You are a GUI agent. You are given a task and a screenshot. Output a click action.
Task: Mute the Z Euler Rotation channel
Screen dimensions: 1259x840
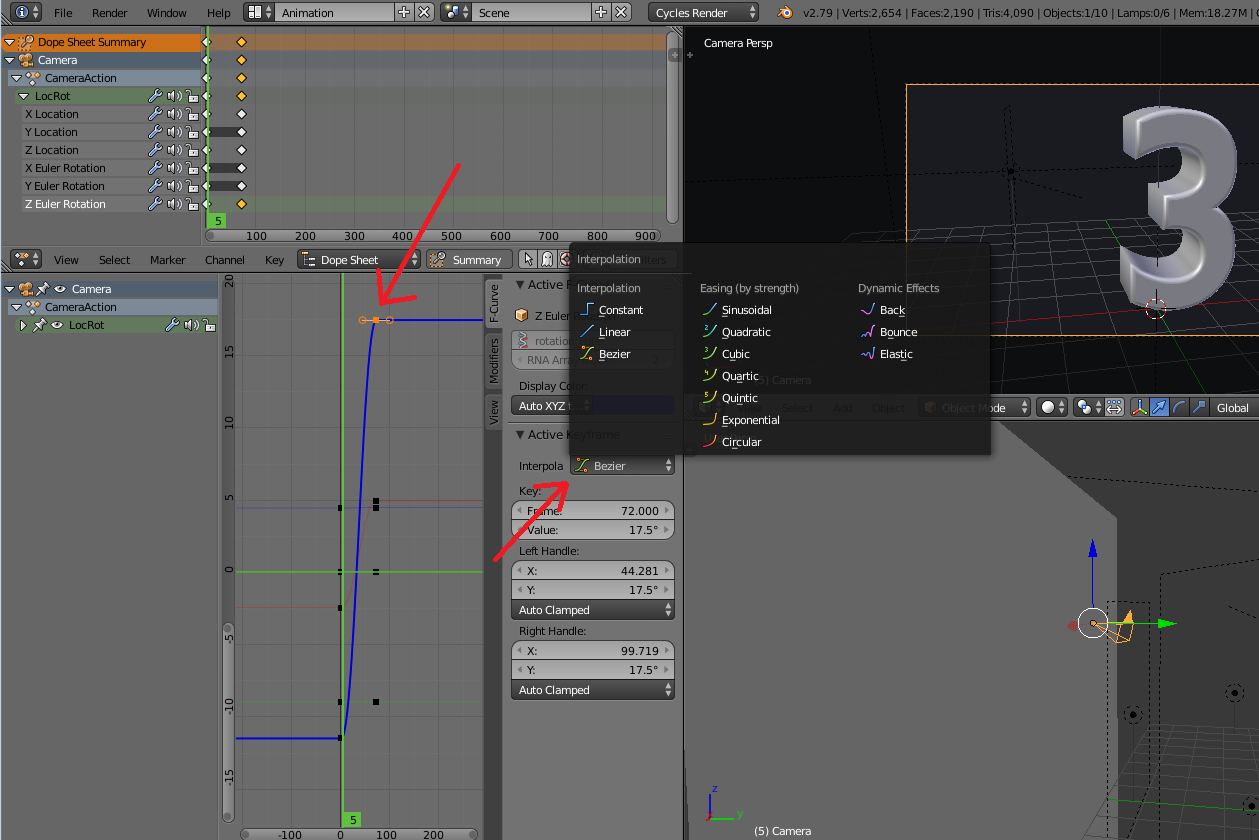(174, 204)
